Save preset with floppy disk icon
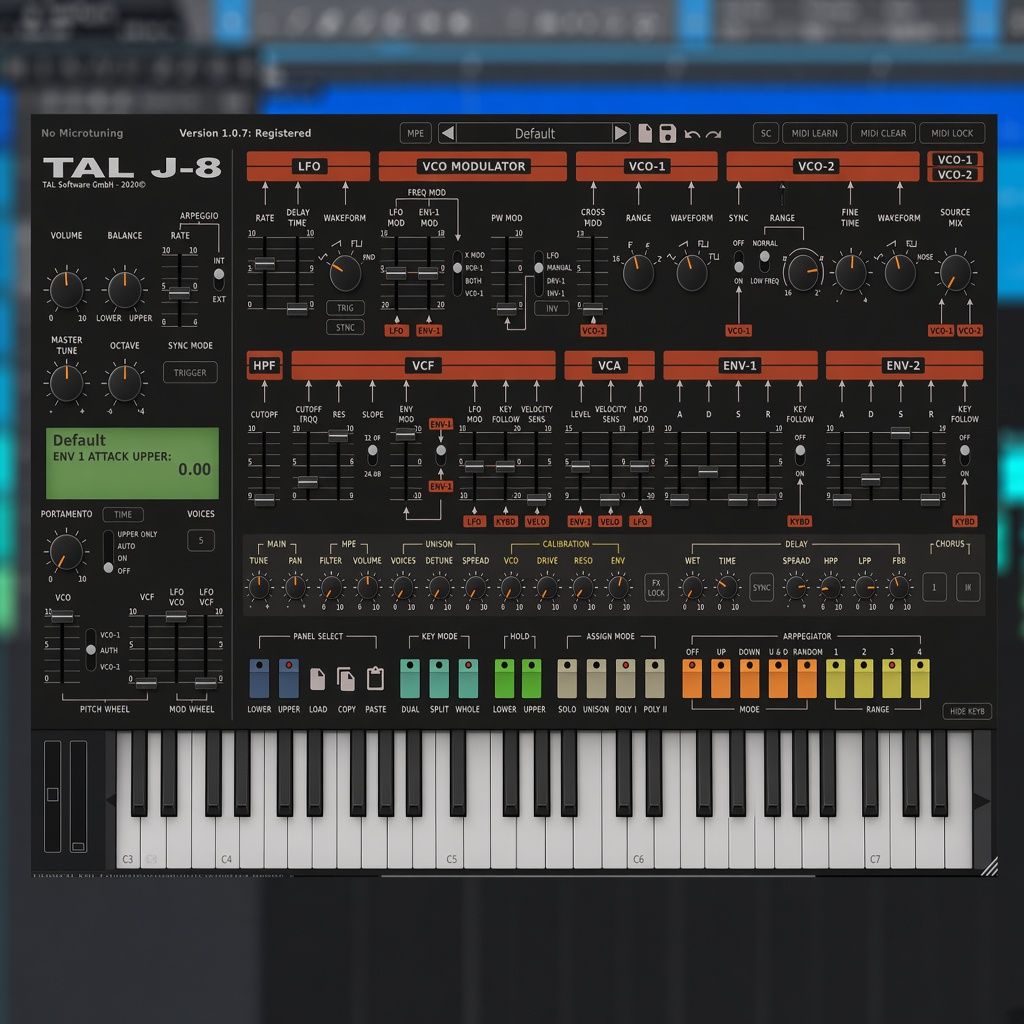The width and height of the screenshot is (1024, 1024). 667,133
